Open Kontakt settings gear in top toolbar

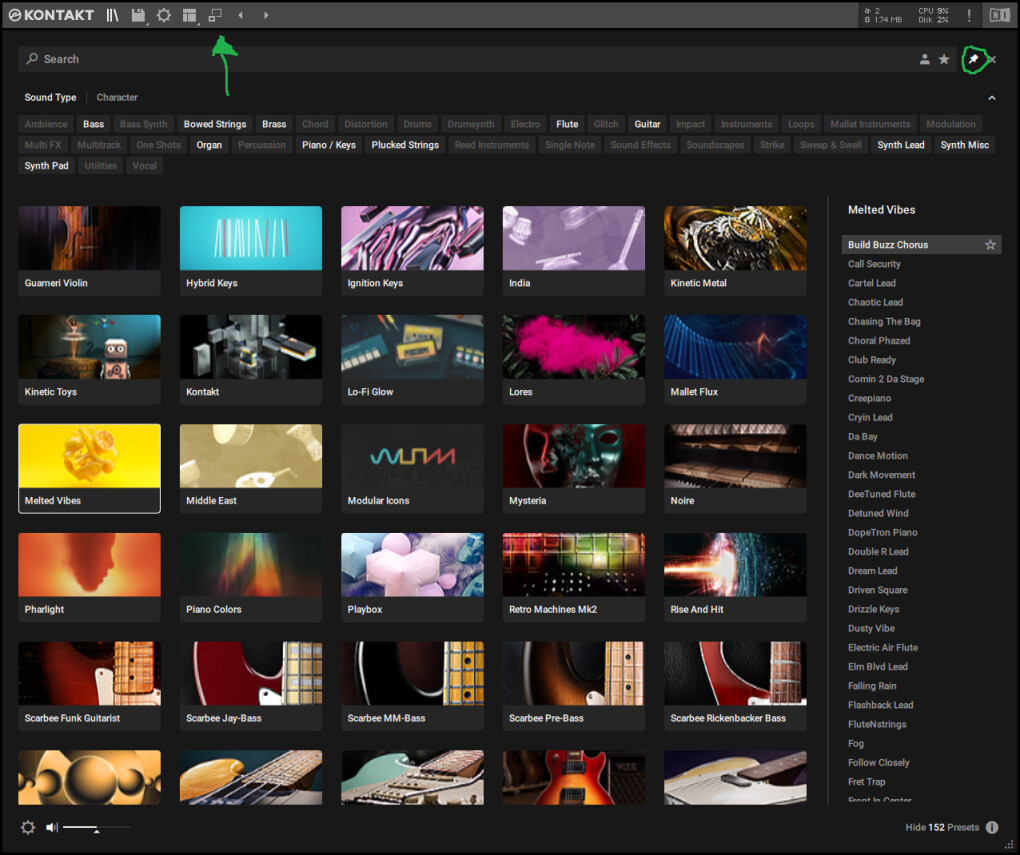pos(164,15)
